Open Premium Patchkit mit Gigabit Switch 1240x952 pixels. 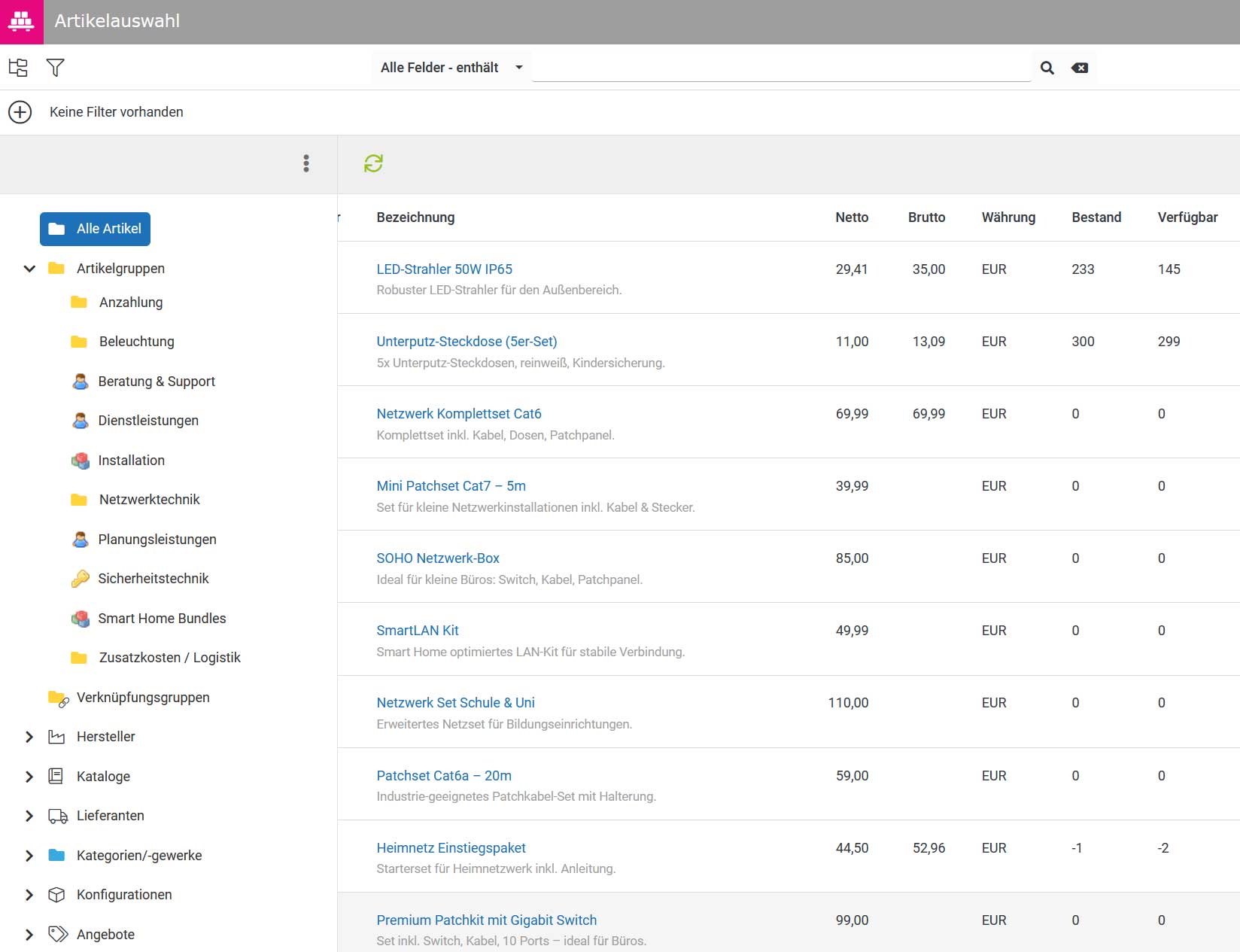pos(486,920)
